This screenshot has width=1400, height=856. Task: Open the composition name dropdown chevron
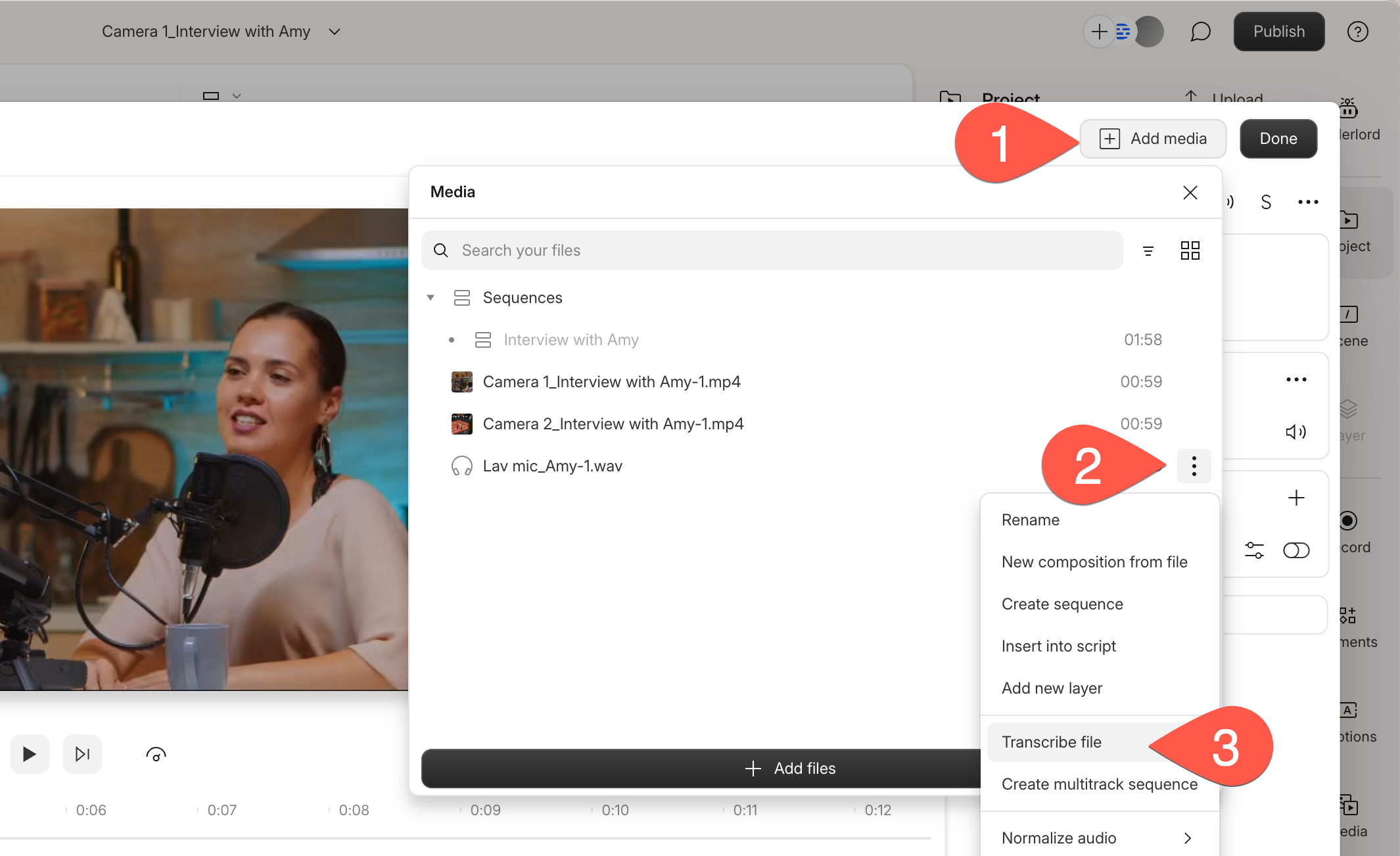pos(335,32)
